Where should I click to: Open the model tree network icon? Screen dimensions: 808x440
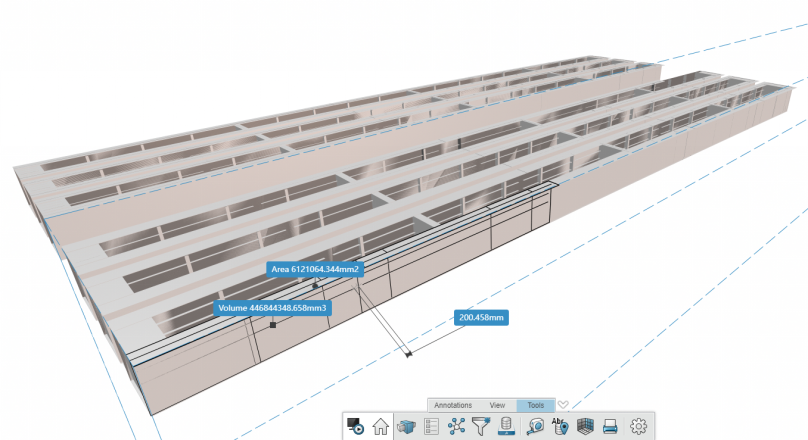click(457, 426)
